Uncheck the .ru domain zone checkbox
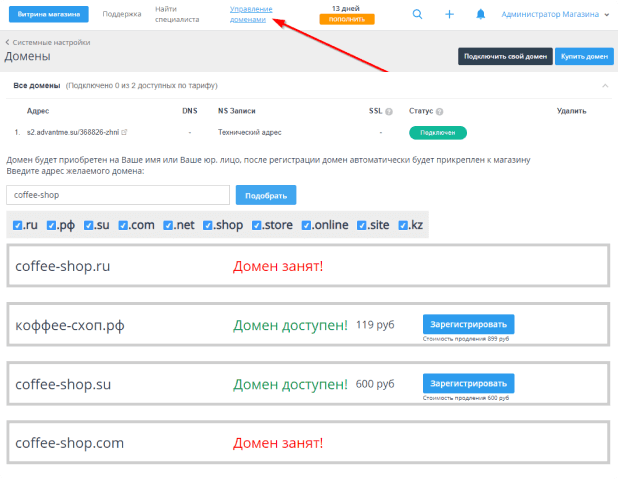The width and height of the screenshot is (618, 479). [18, 225]
